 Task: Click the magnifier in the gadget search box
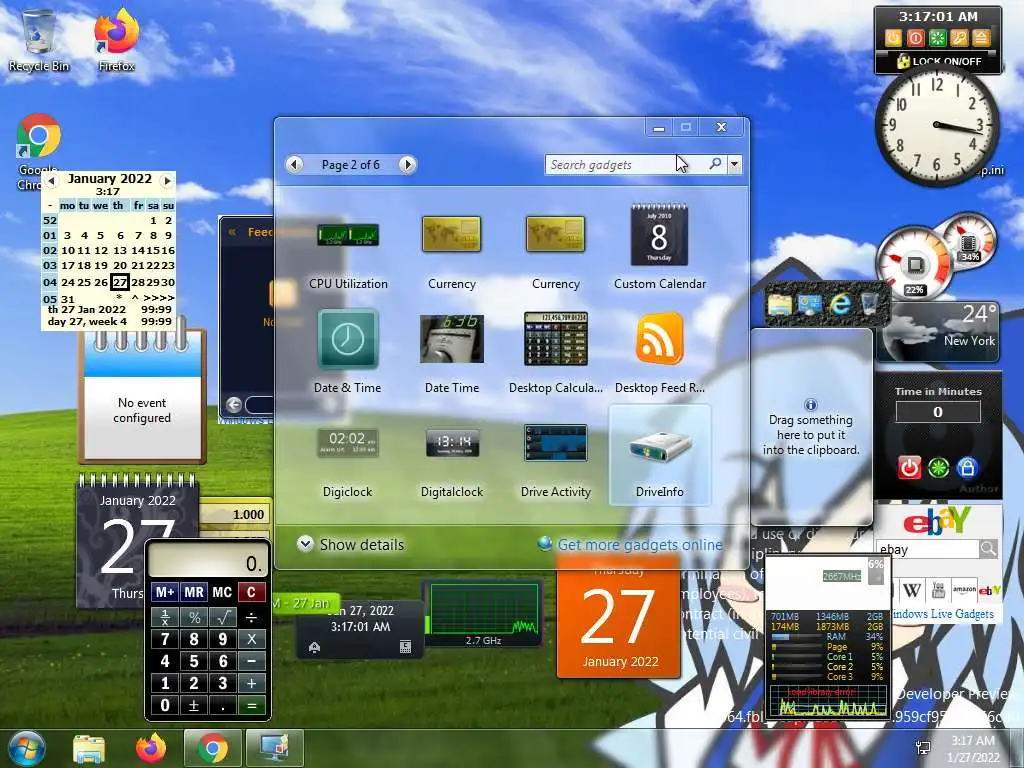[715, 164]
